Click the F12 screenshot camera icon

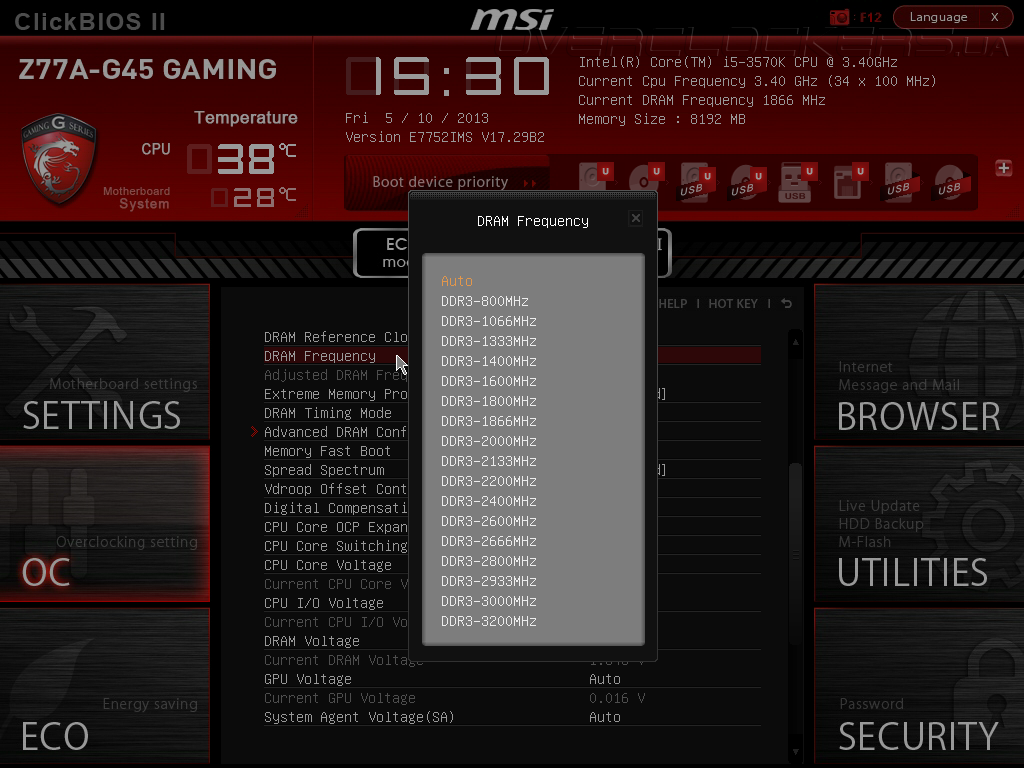pyautogui.click(x=839, y=17)
